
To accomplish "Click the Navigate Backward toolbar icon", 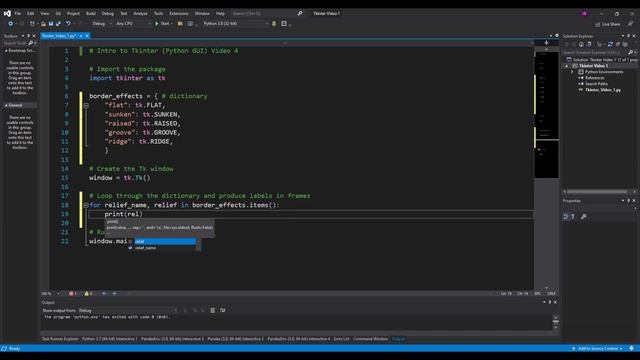I will point(10,24).
